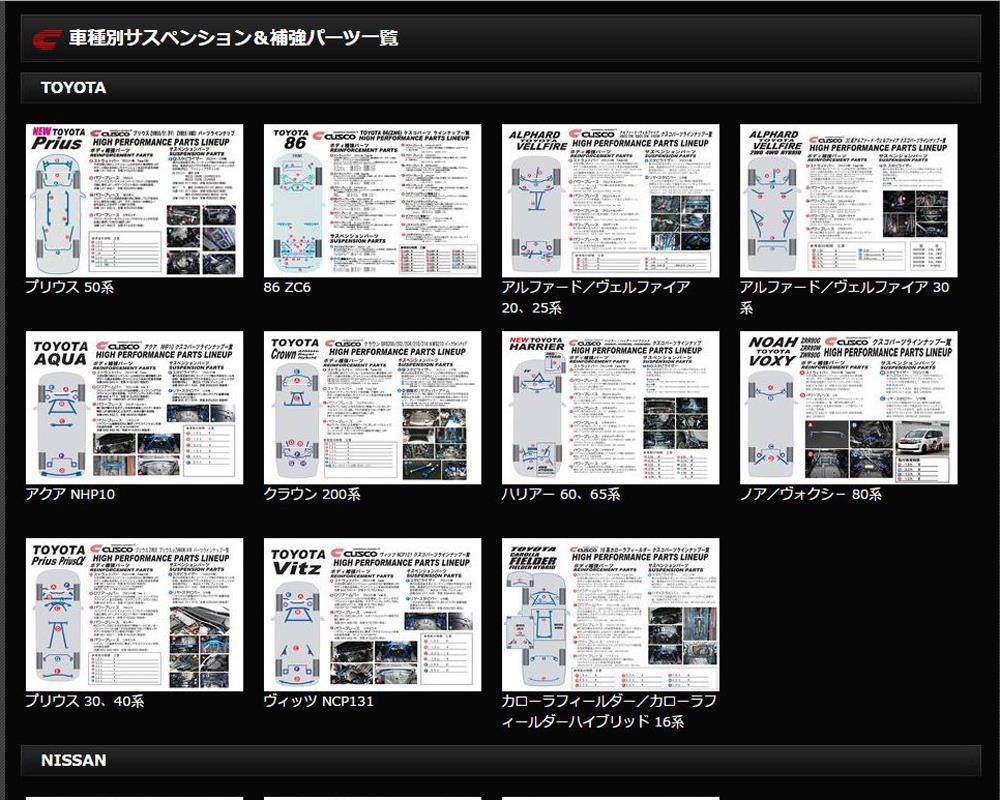This screenshot has width=1000, height=800.
Task: Click the アルファード/ヴェルファイア 30系 caption
Action: (x=844, y=297)
